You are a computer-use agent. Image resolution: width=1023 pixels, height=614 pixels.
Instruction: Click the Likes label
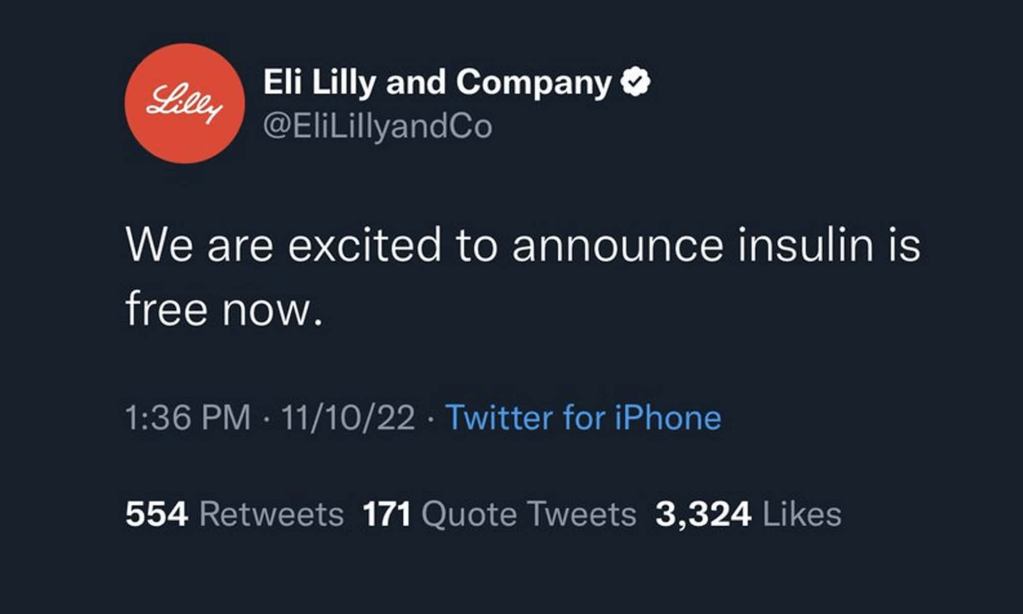802,514
